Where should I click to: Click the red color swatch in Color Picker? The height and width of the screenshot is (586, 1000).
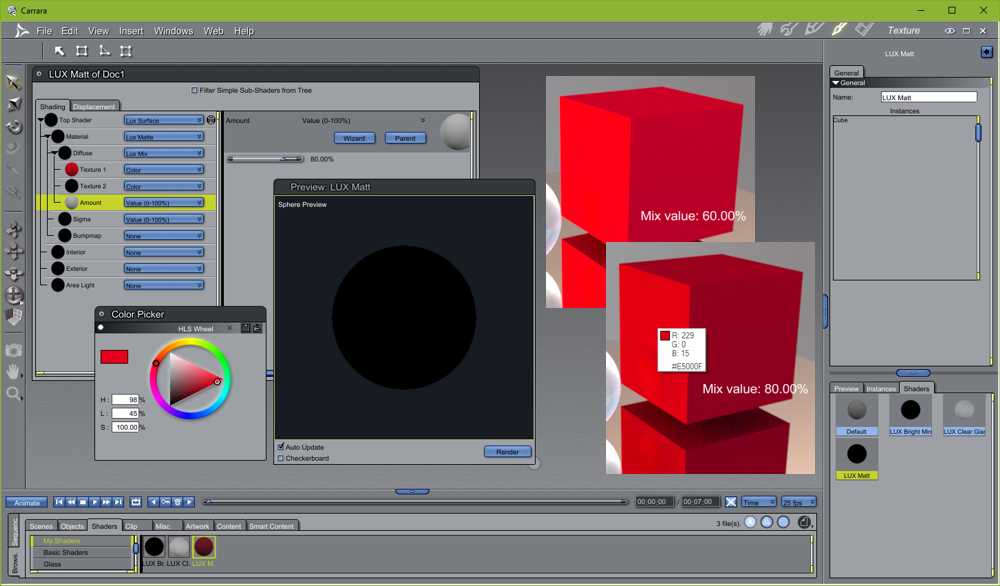(x=114, y=356)
